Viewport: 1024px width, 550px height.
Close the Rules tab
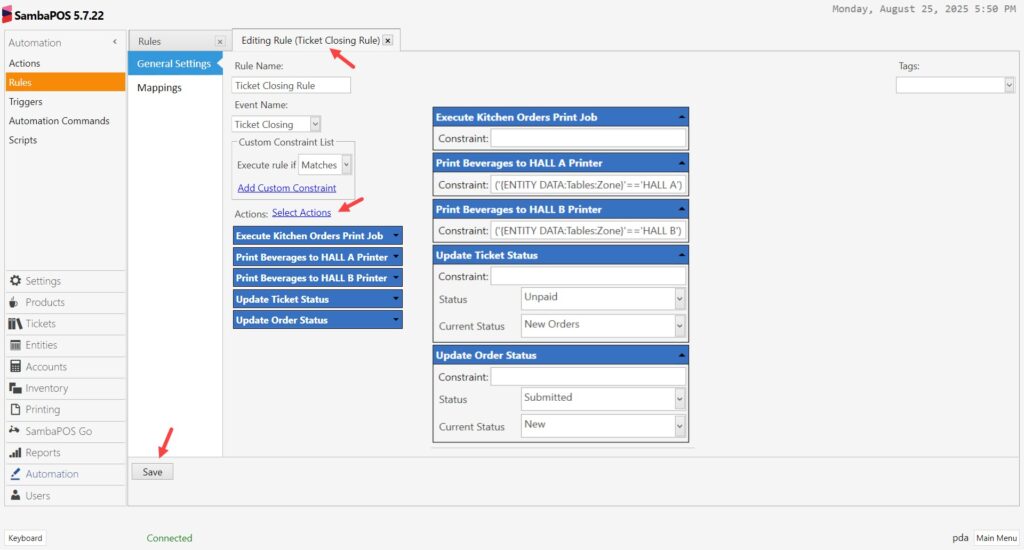click(219, 42)
